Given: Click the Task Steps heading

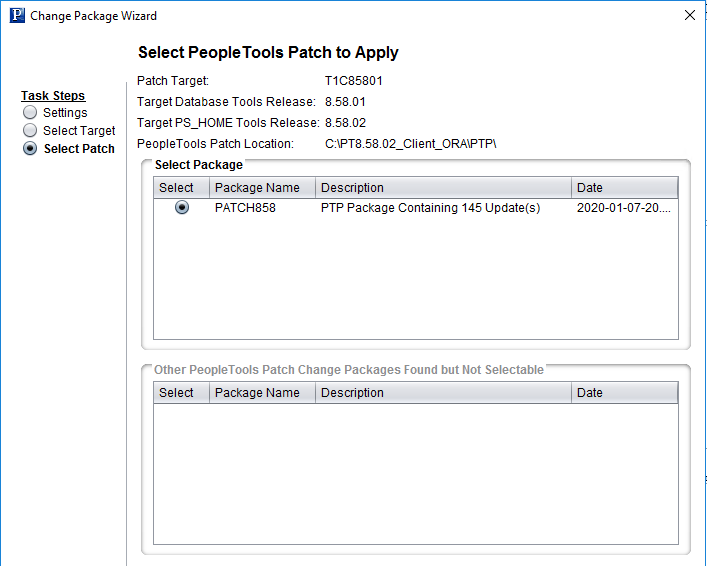Looking at the screenshot, I should coord(53,96).
